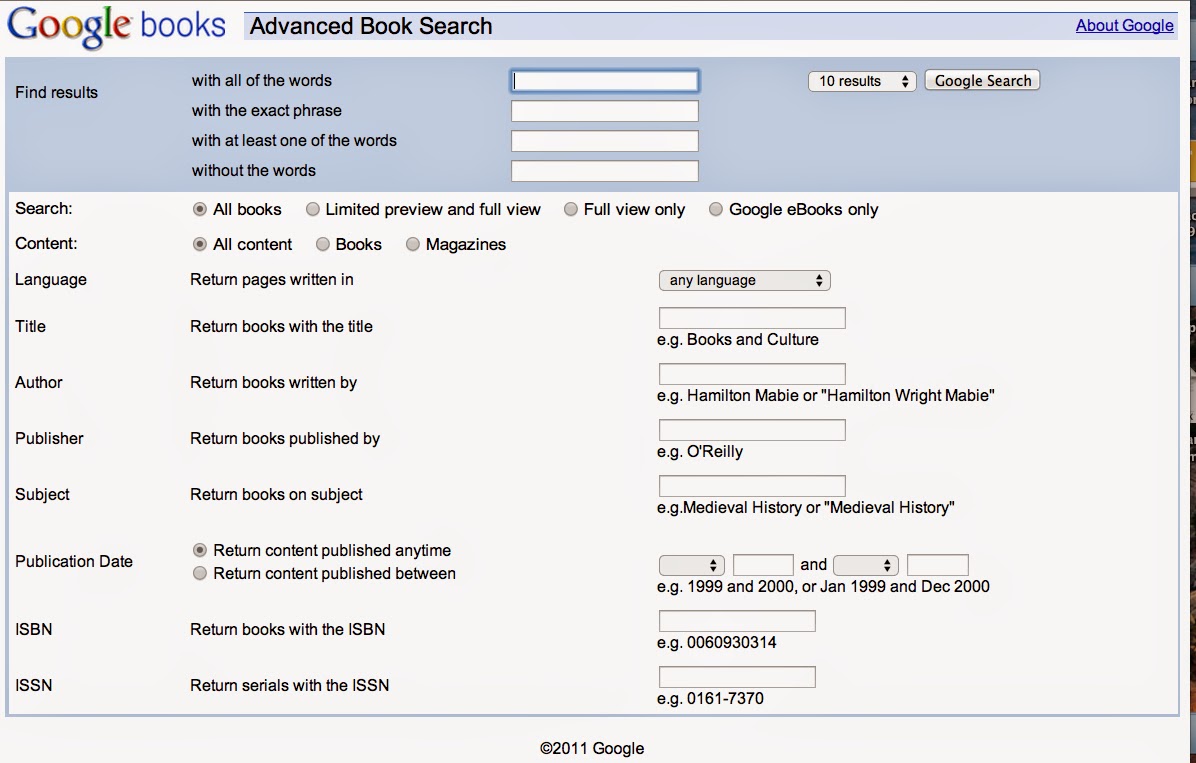The image size is (1196, 763).
Task: Select Return content published anytime
Action: (200, 550)
